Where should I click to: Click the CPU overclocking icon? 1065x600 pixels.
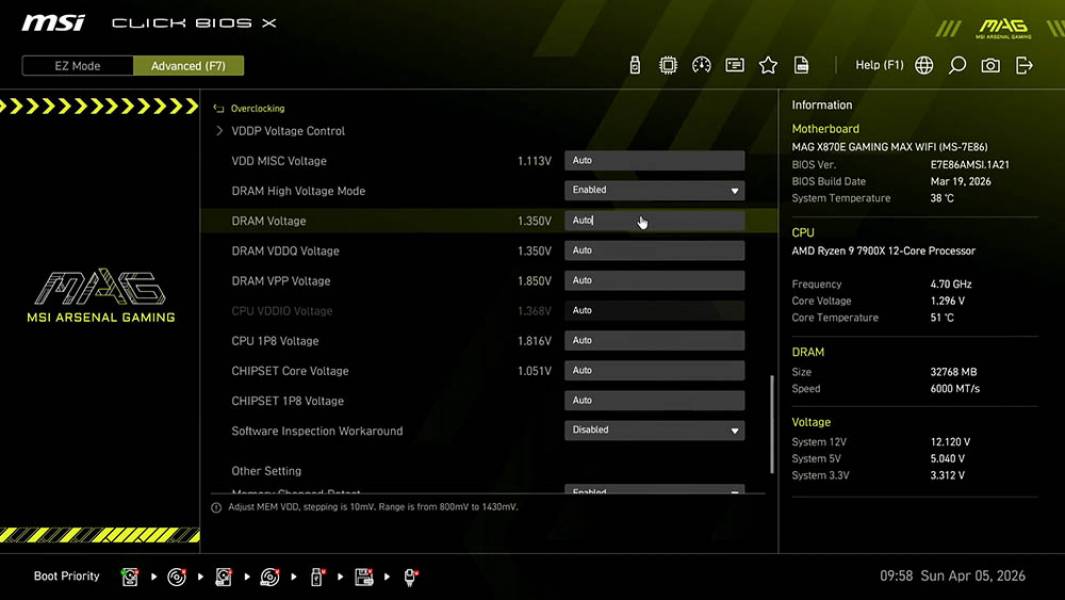tap(667, 64)
